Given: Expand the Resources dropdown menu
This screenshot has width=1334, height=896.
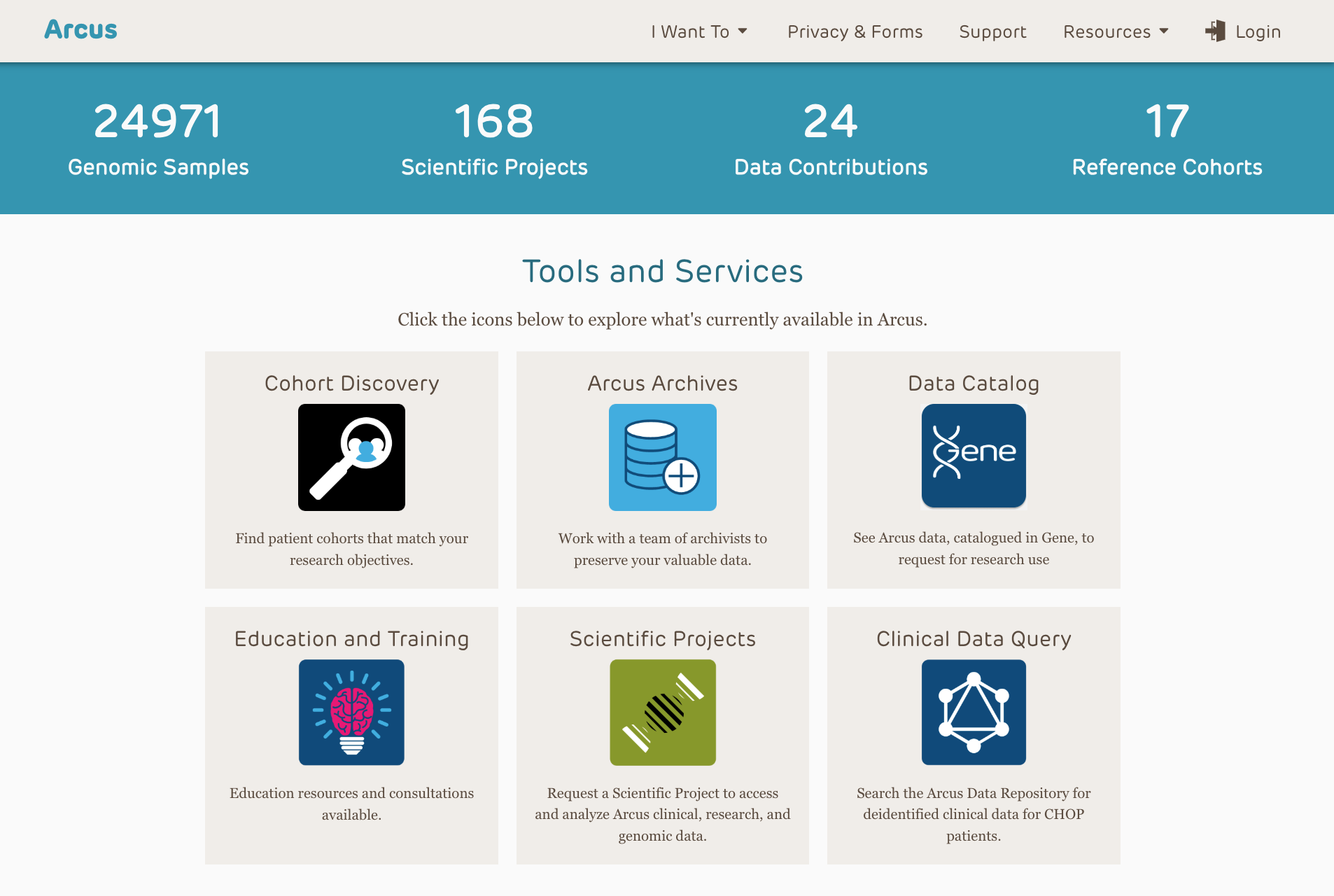Looking at the screenshot, I should (1115, 31).
